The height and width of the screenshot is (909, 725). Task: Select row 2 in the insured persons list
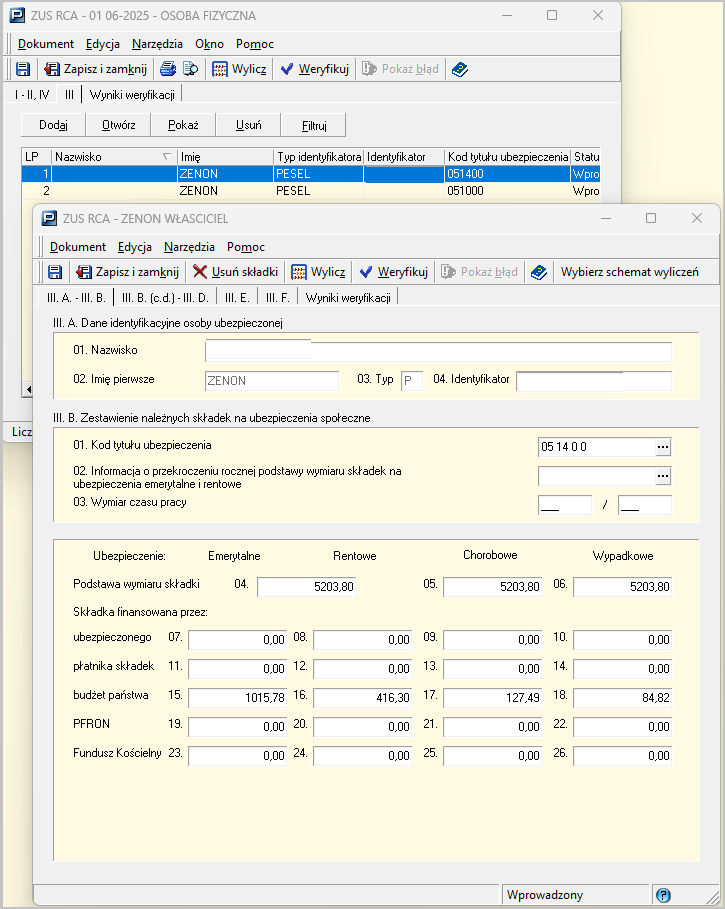[200, 190]
